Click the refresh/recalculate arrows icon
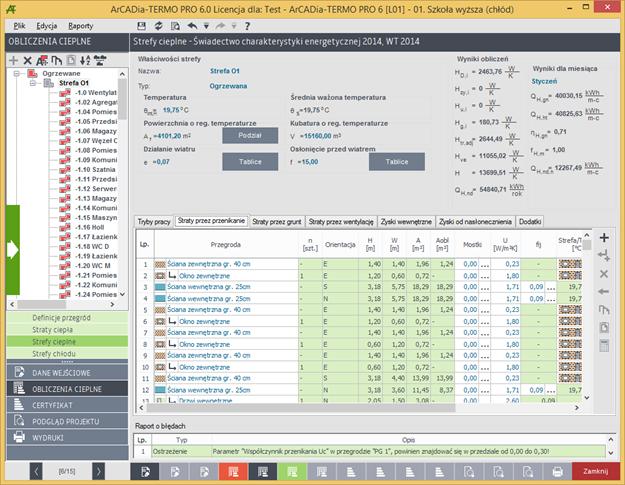 point(158,26)
